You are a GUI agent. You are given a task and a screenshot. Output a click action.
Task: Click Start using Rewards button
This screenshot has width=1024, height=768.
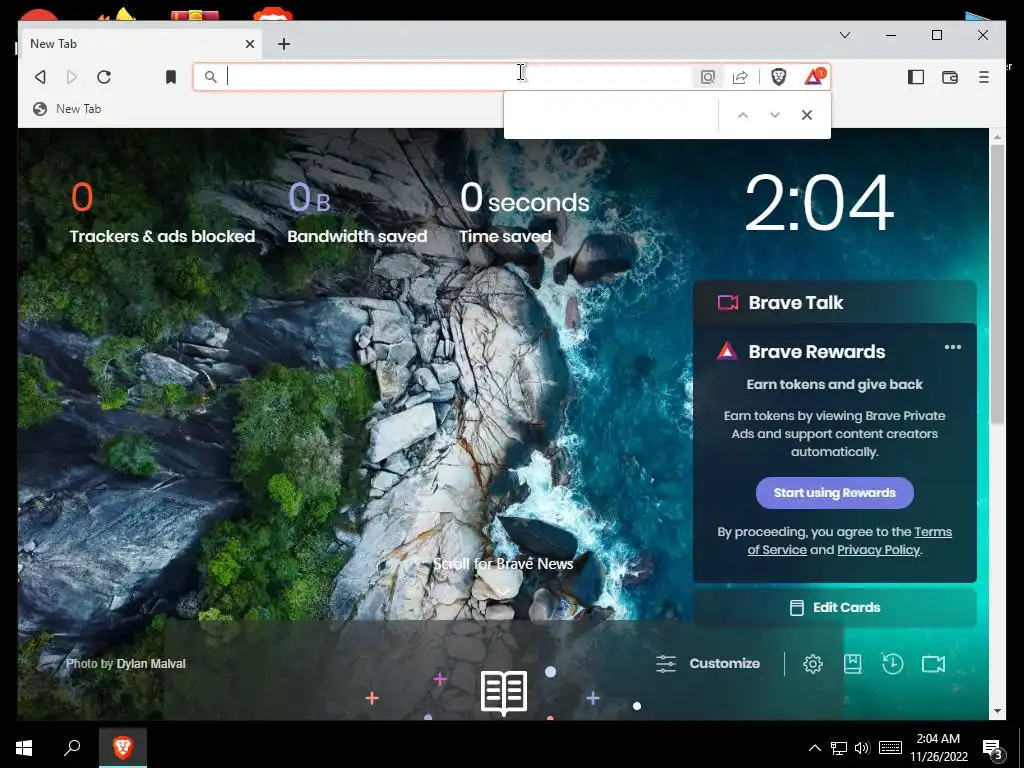835,493
